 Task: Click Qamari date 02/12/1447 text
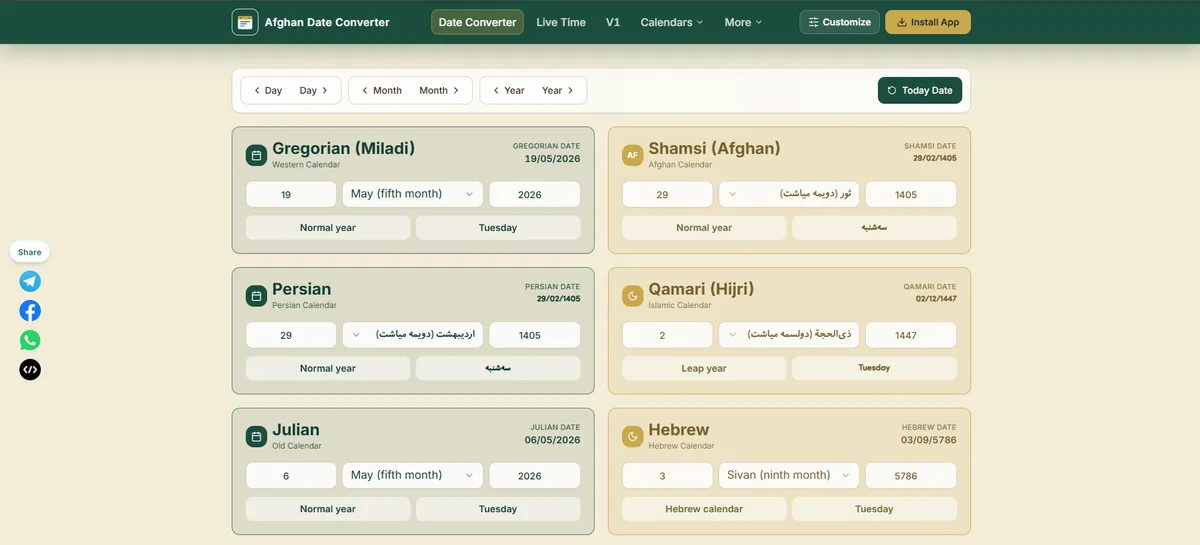935,298
